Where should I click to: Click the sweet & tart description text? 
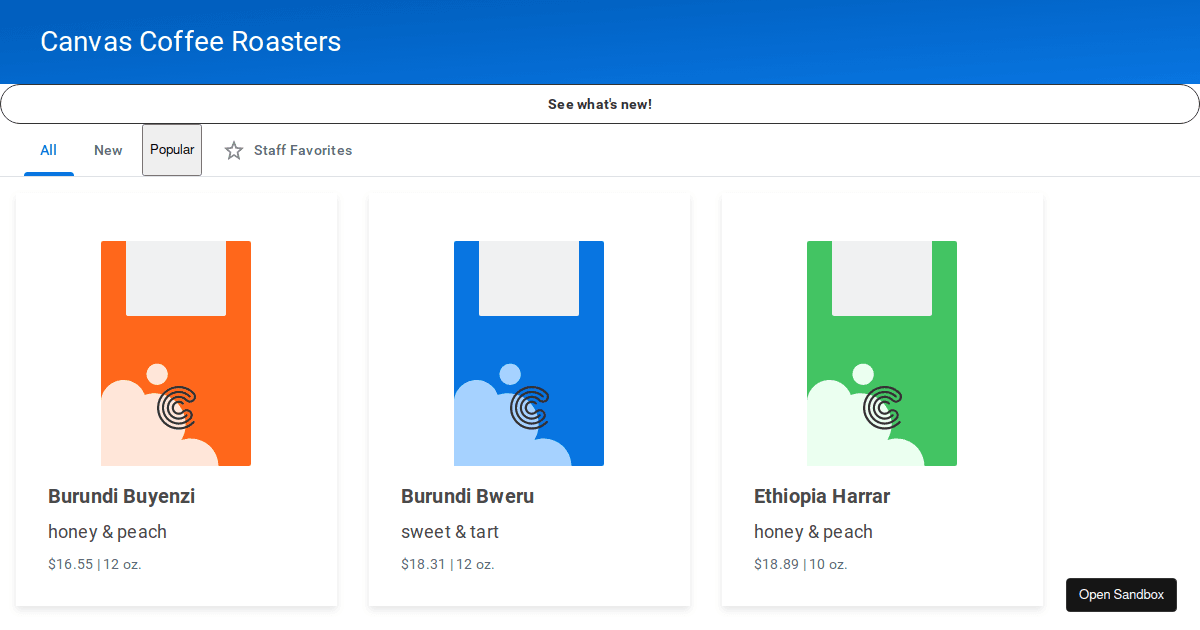coord(450,532)
